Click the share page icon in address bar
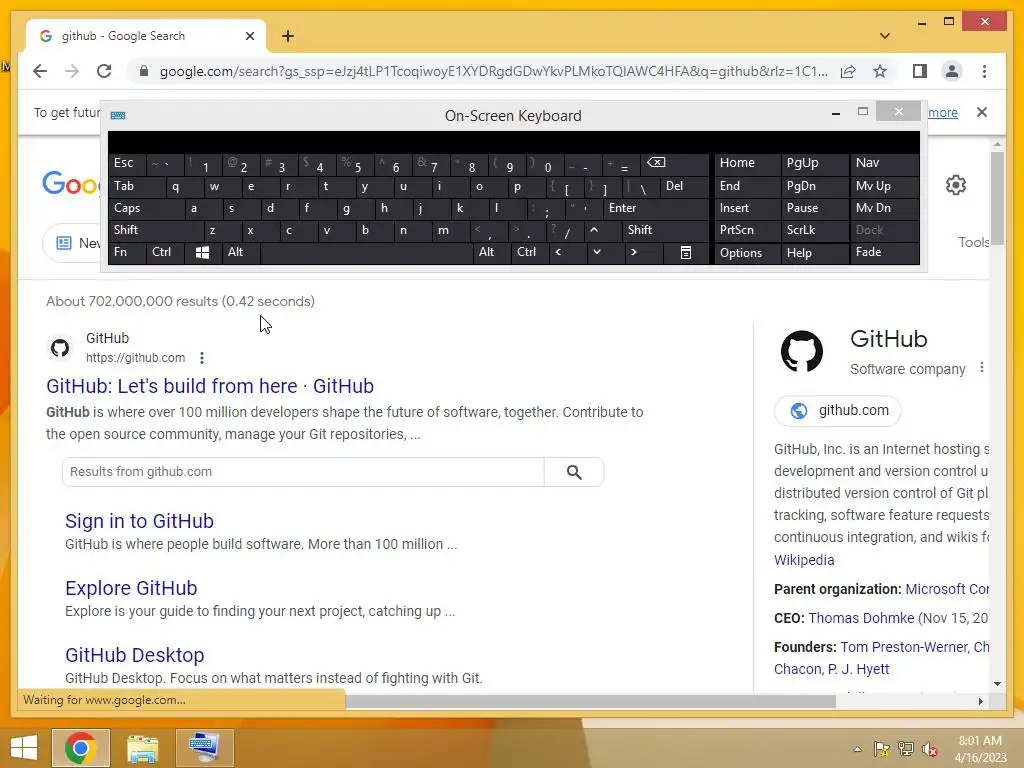1024x768 pixels. pyautogui.click(x=848, y=71)
